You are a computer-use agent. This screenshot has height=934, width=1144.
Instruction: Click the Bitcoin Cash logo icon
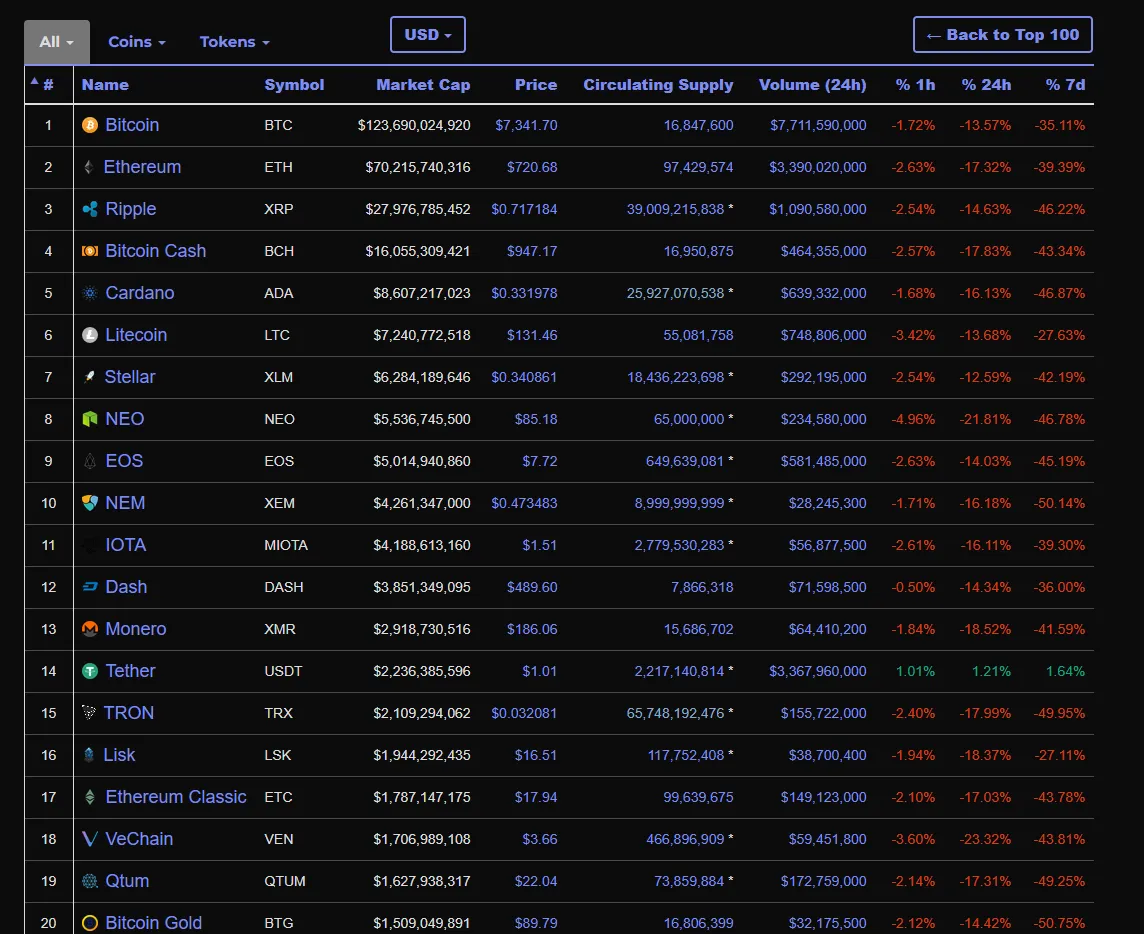coord(90,251)
